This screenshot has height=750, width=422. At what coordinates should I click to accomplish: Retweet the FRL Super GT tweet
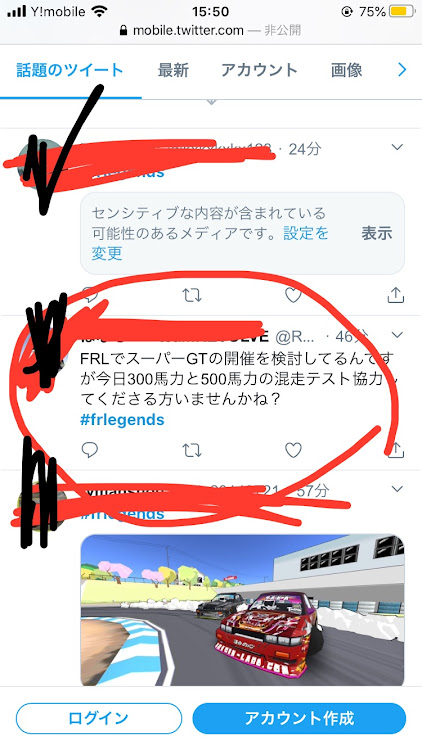click(x=192, y=450)
